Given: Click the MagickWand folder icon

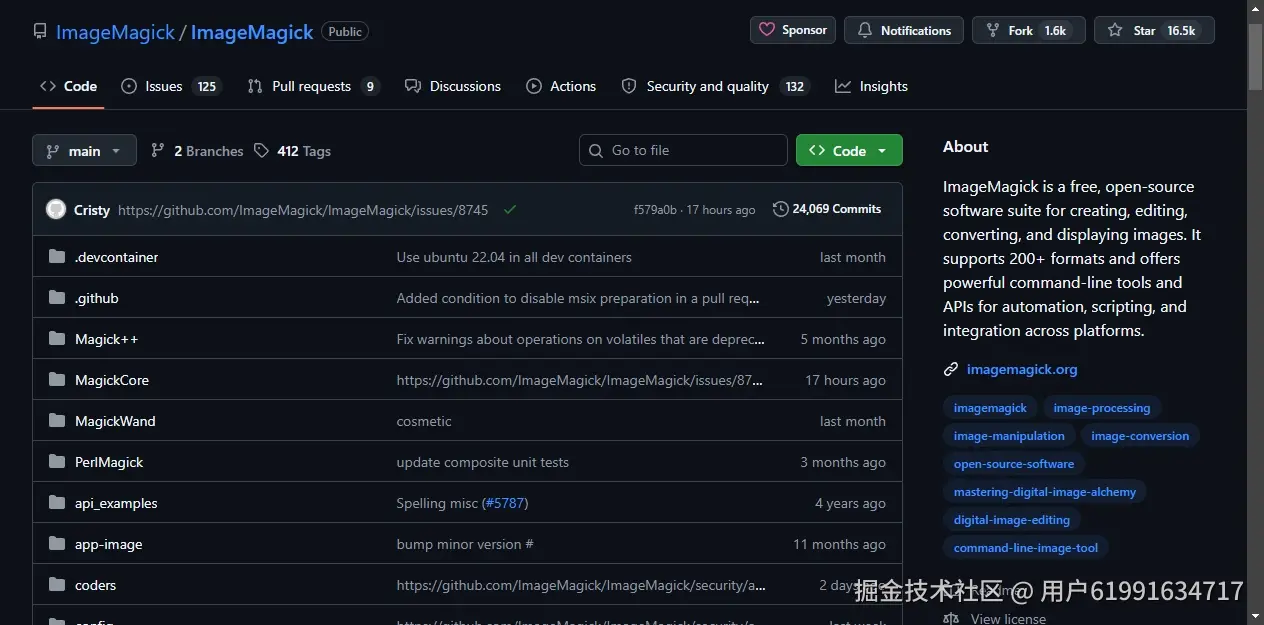Looking at the screenshot, I should click(57, 421).
